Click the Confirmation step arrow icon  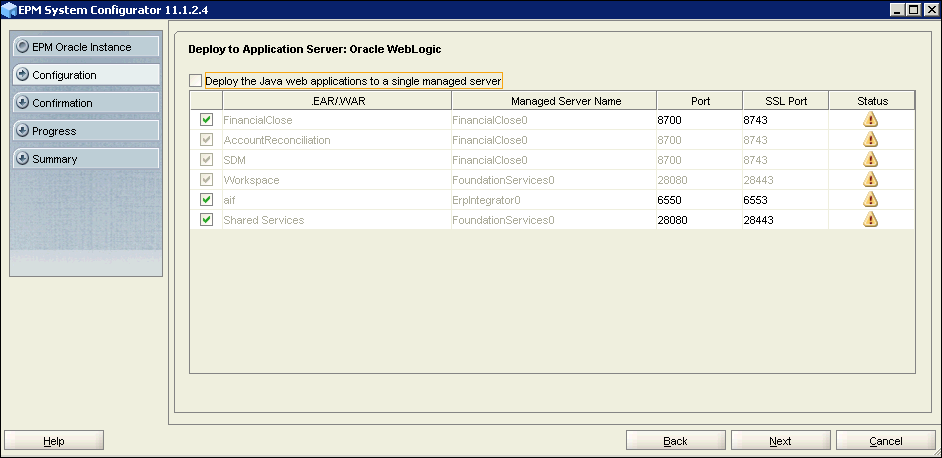(x=23, y=102)
